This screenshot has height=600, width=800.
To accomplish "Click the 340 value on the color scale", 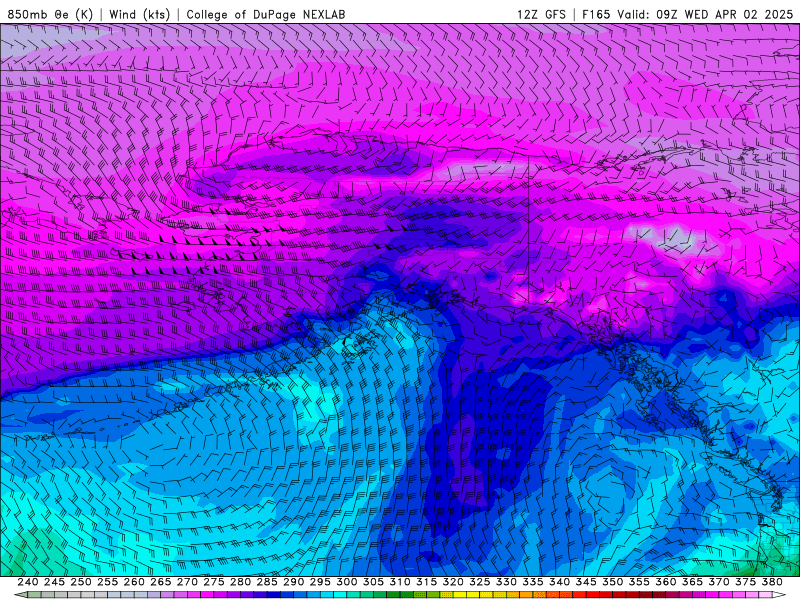I will click(559, 582).
